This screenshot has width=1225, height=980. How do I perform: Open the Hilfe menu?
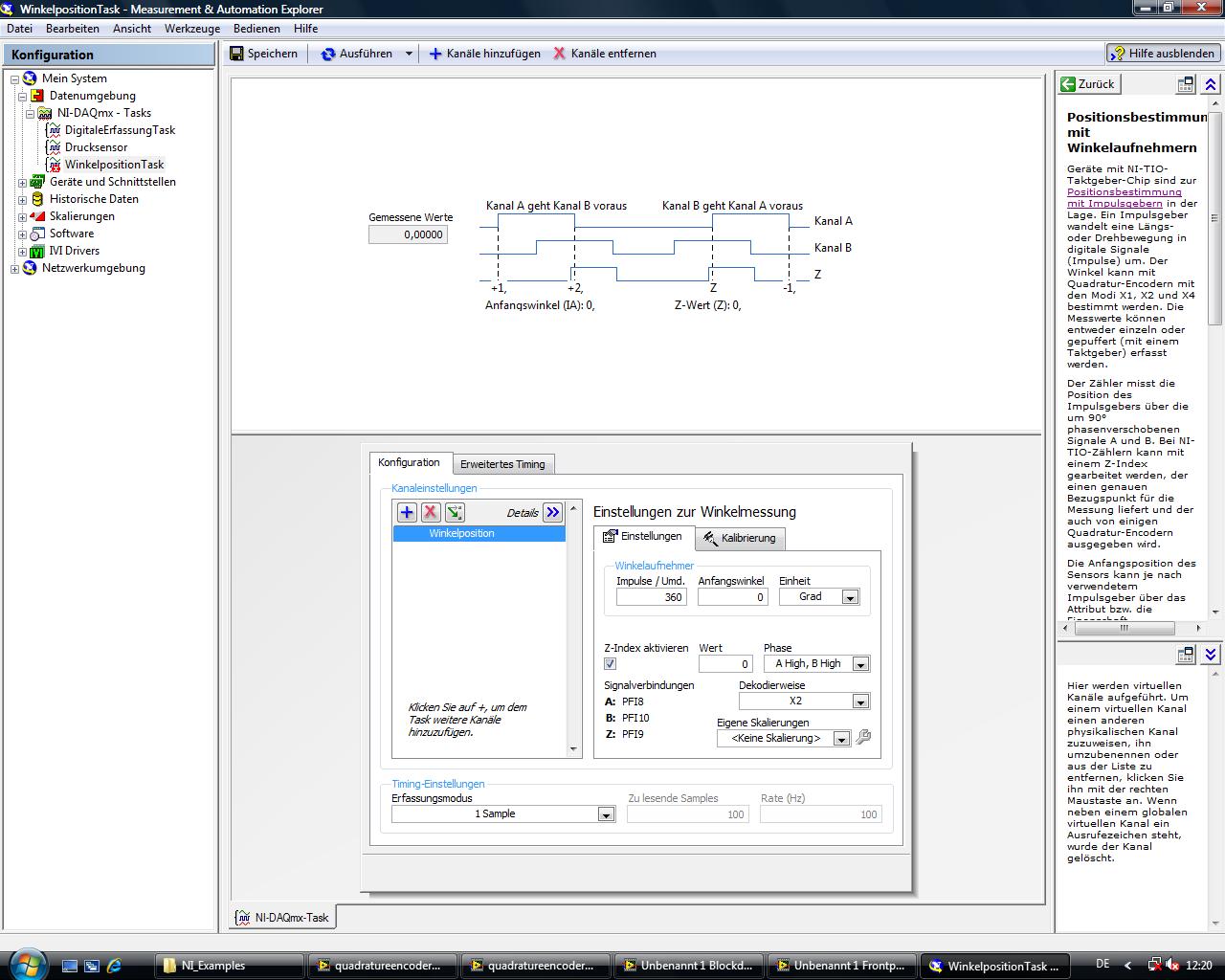(x=306, y=29)
